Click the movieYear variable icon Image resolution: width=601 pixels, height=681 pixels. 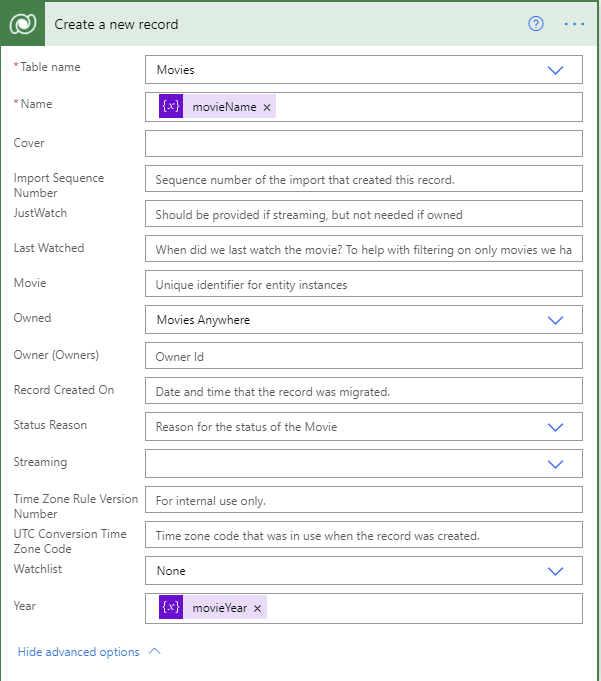(171, 607)
